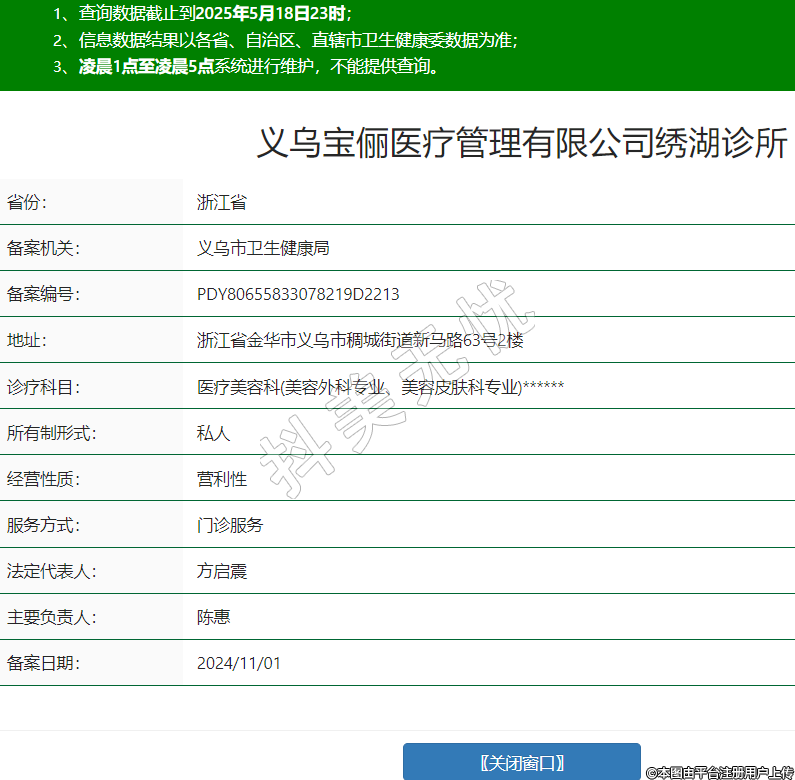Click the clinic name heading 义乌宝俪医疗管理有限公司绣湖诊所
Image resolution: width=795 pixels, height=780 pixels.
(522, 143)
